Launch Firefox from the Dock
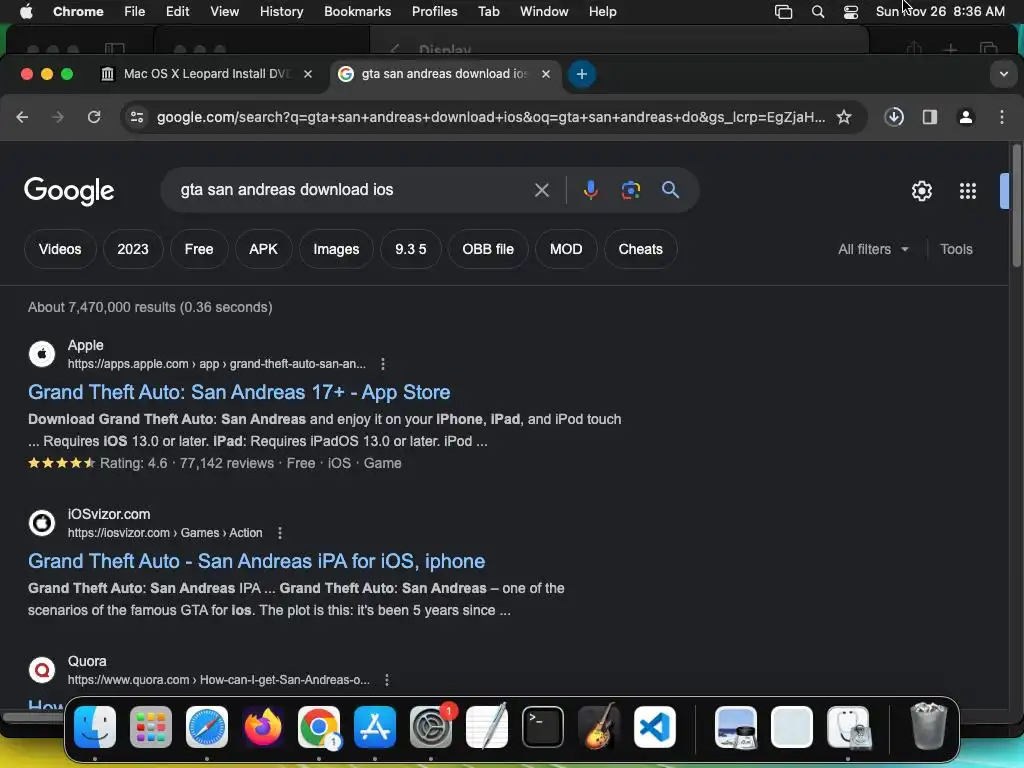The width and height of the screenshot is (1024, 768). pos(263,727)
